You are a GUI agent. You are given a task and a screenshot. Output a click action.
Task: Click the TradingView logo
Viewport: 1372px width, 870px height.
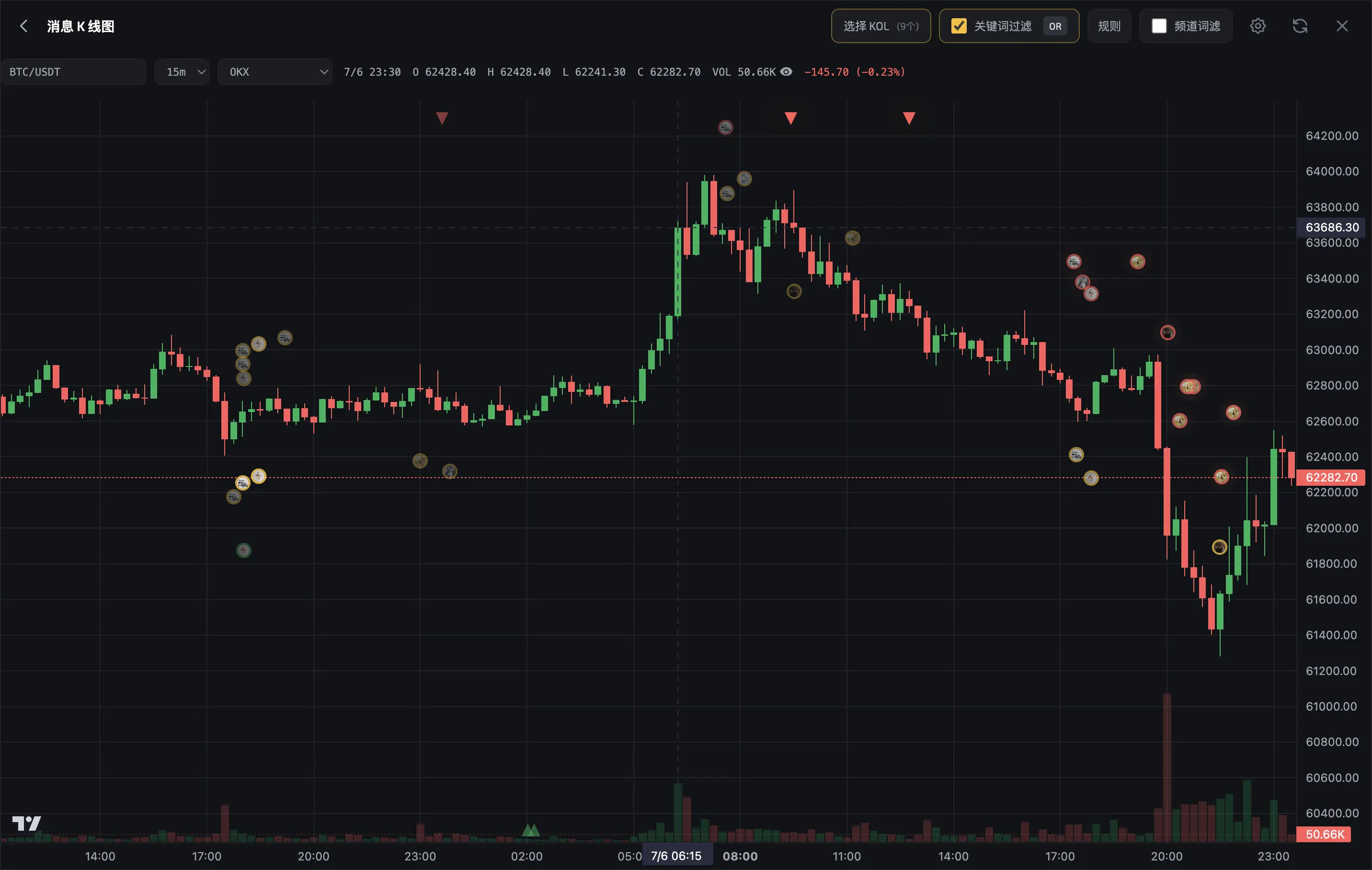26,823
